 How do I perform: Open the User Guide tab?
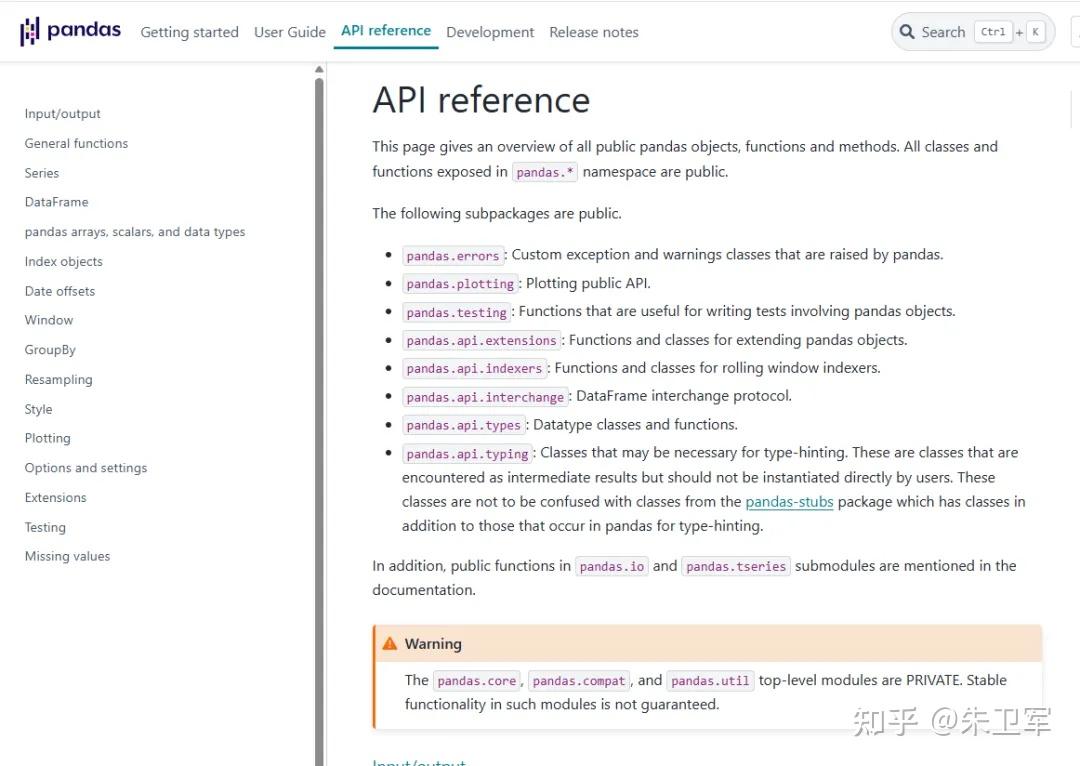[289, 32]
